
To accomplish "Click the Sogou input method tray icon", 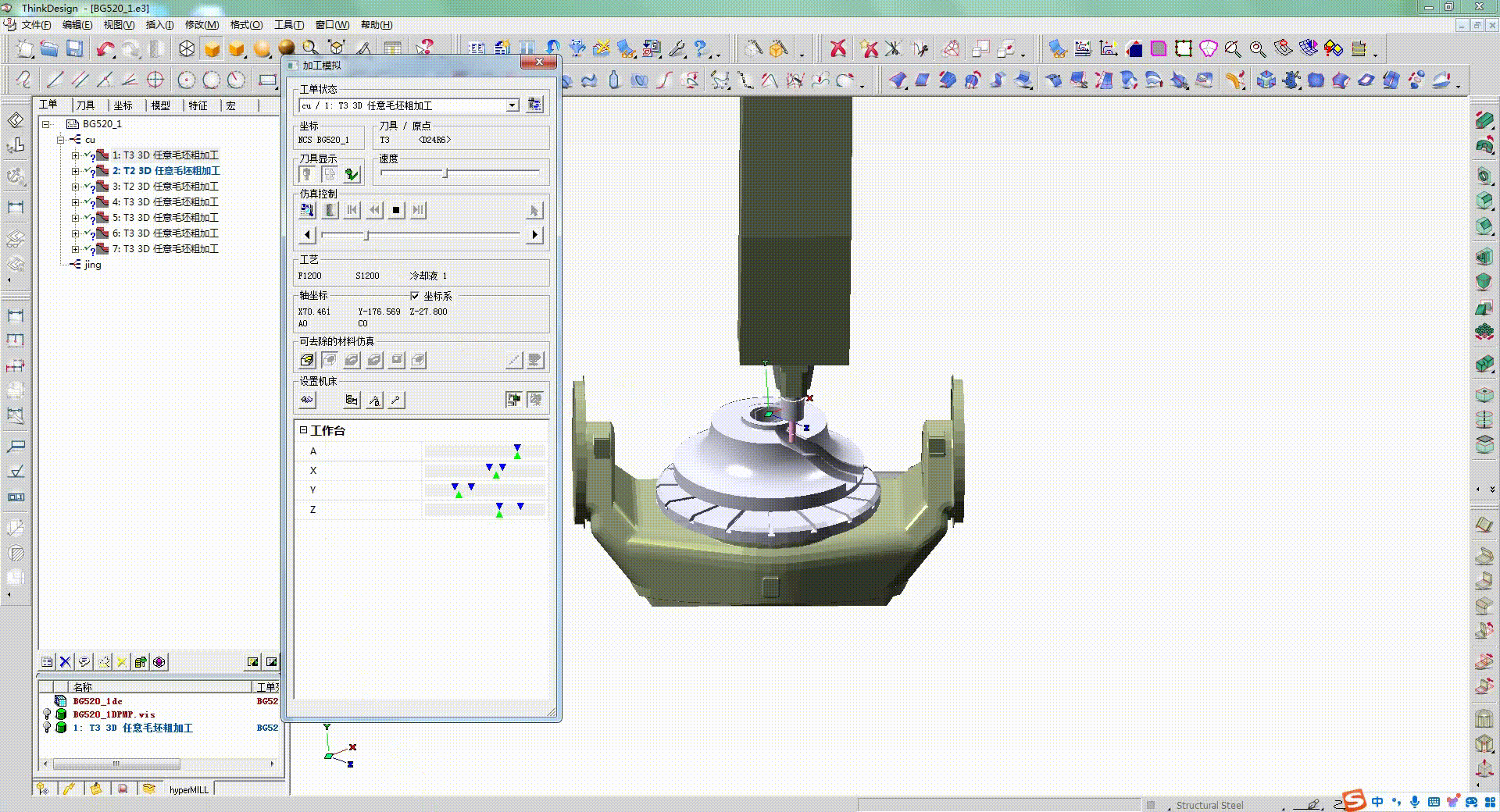I will click(1354, 801).
